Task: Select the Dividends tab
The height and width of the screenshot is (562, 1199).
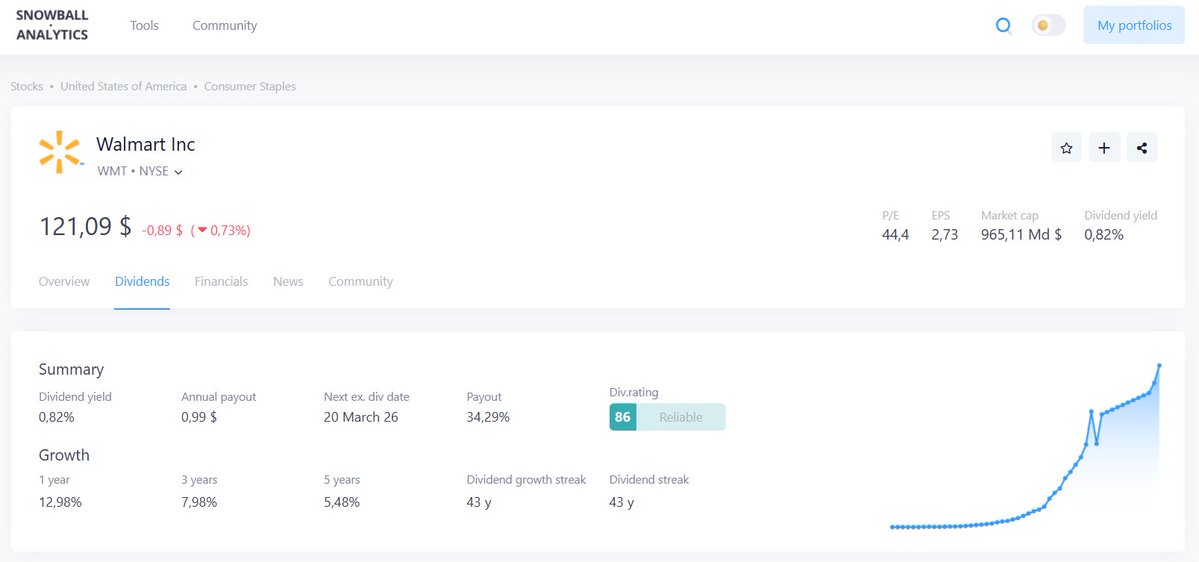Action: (x=142, y=281)
